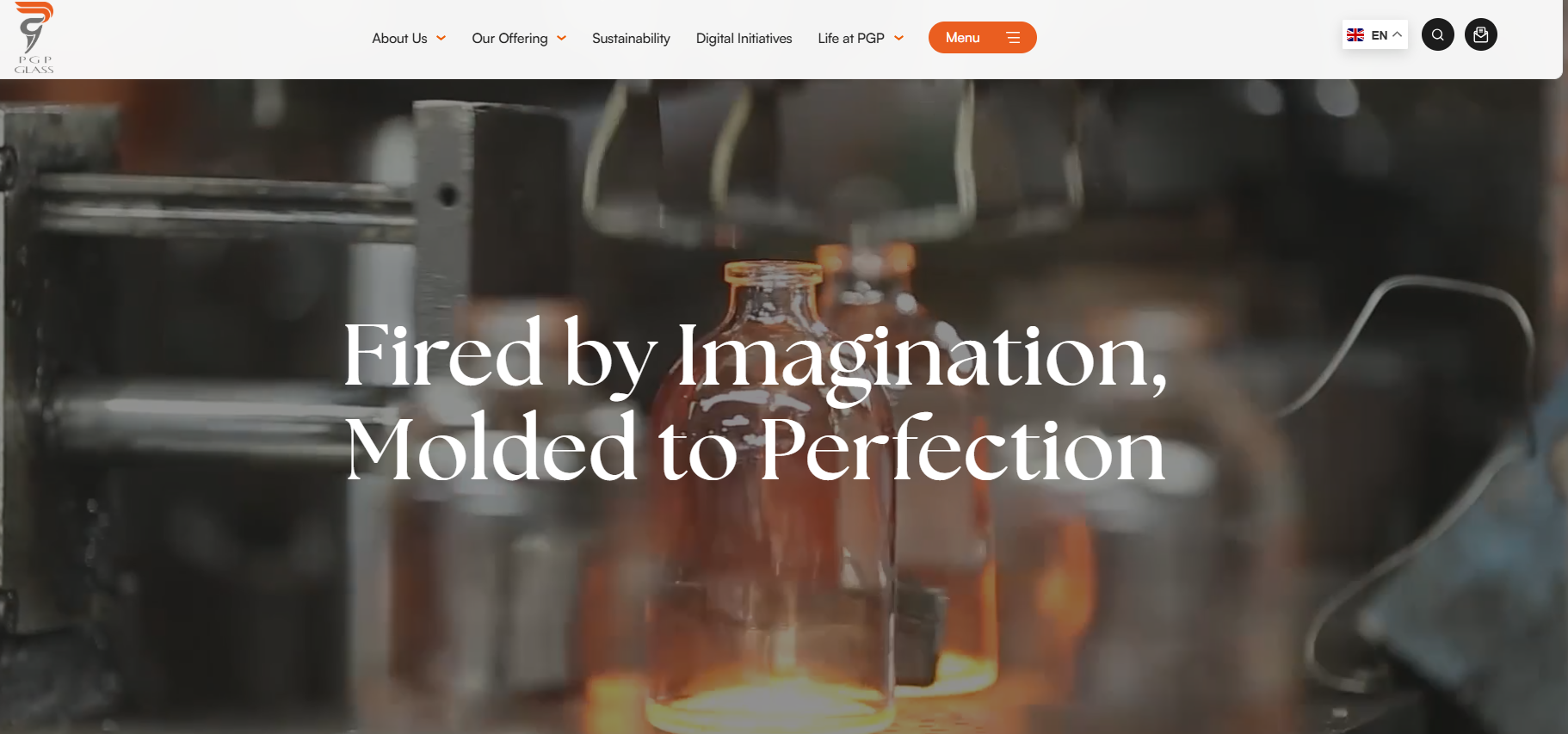Click the UK flag icon

tap(1355, 35)
